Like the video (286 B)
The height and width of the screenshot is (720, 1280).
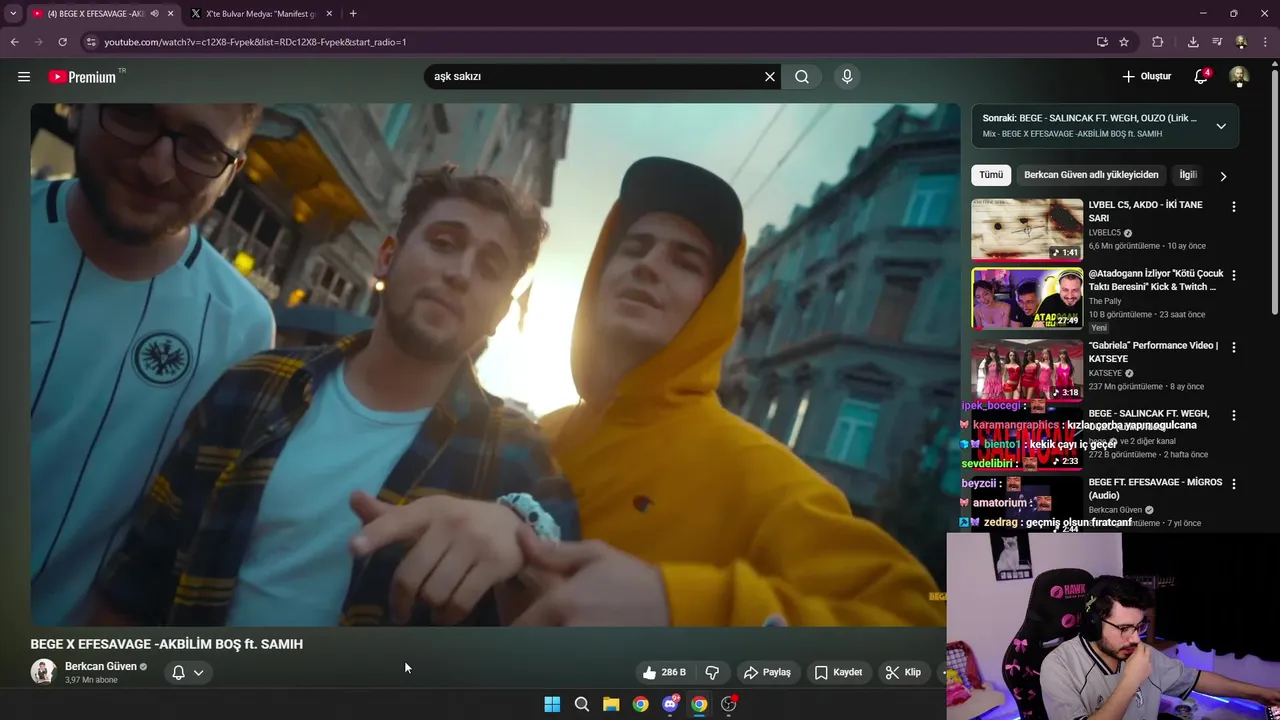point(665,672)
